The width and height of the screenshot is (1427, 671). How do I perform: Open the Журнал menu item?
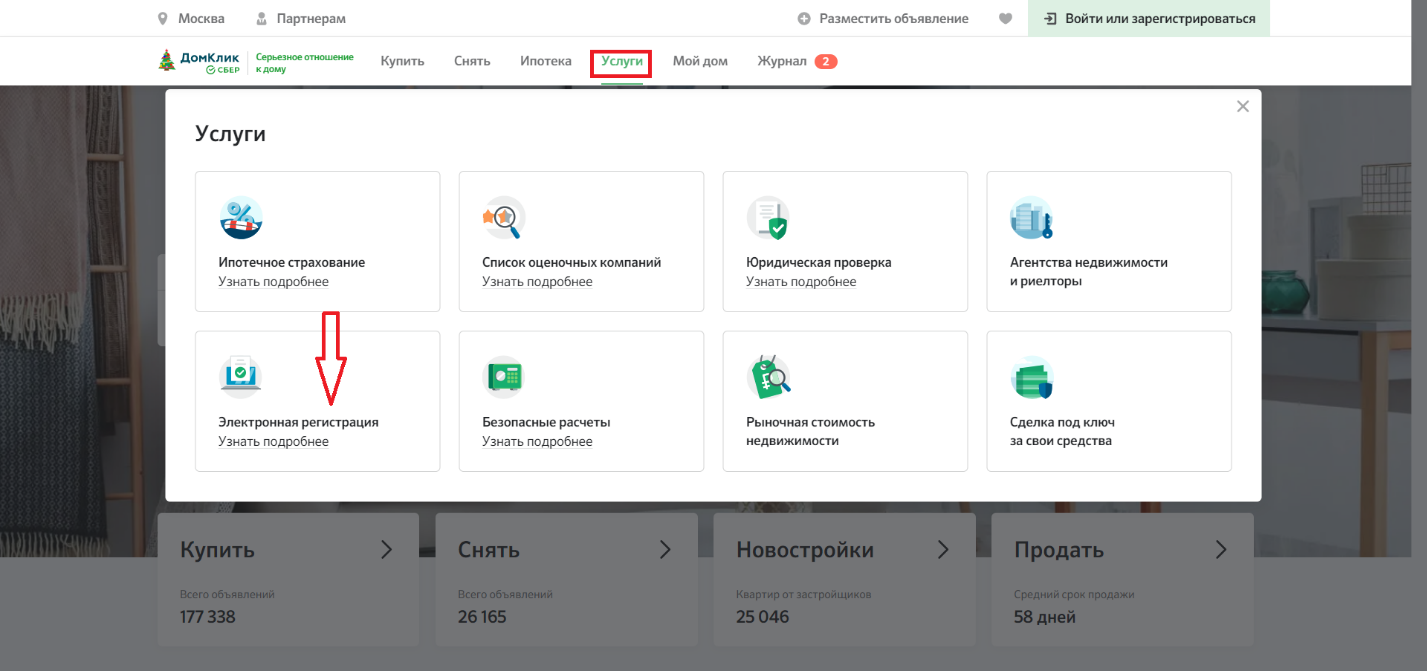[x=781, y=61]
